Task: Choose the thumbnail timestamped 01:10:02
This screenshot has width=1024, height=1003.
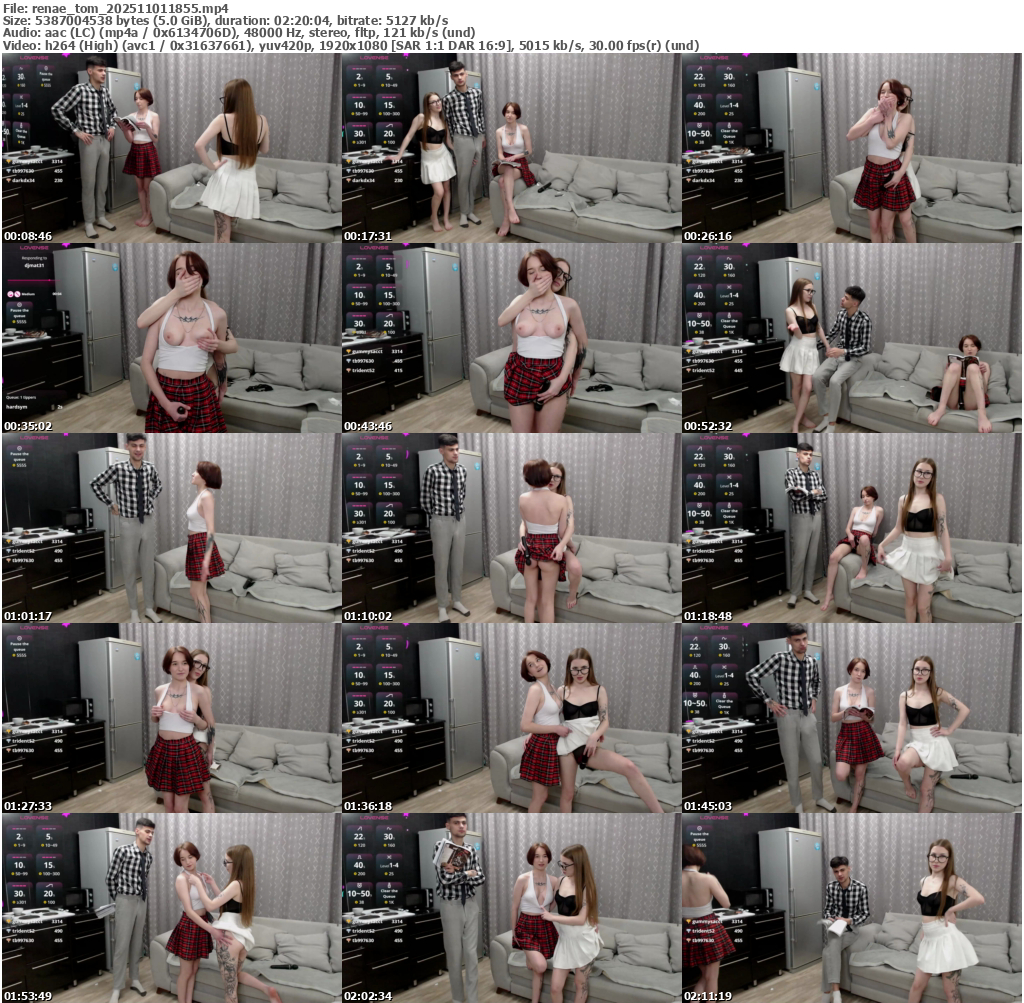Action: click(511, 528)
